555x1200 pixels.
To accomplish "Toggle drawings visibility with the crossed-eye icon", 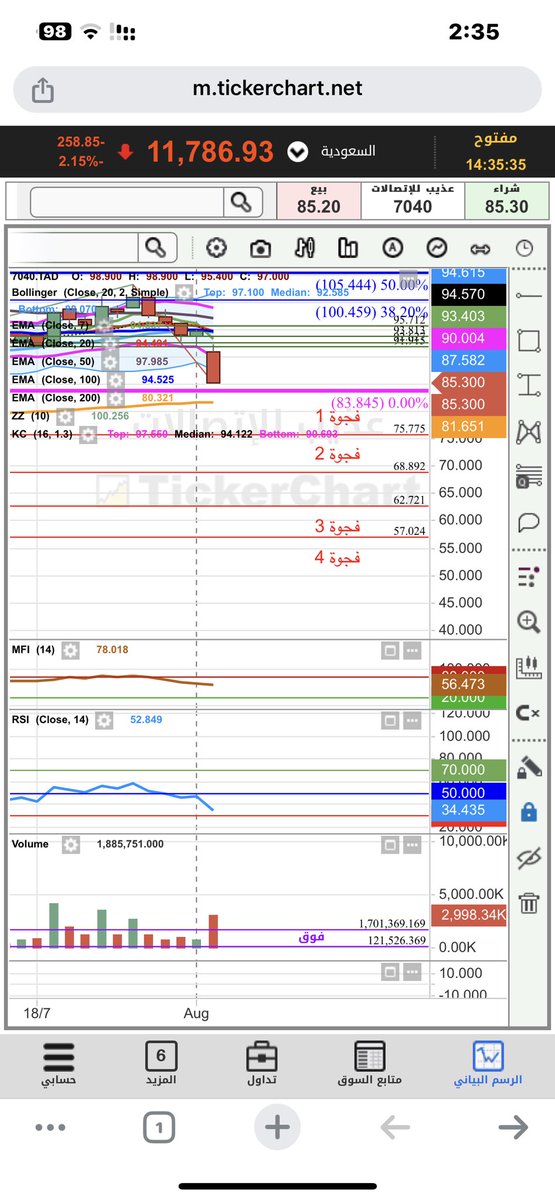I will 529,857.
